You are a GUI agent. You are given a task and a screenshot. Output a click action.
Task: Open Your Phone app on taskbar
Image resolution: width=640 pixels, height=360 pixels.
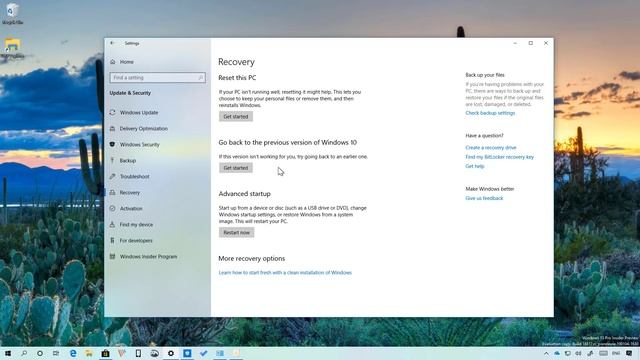[x=138, y=353]
